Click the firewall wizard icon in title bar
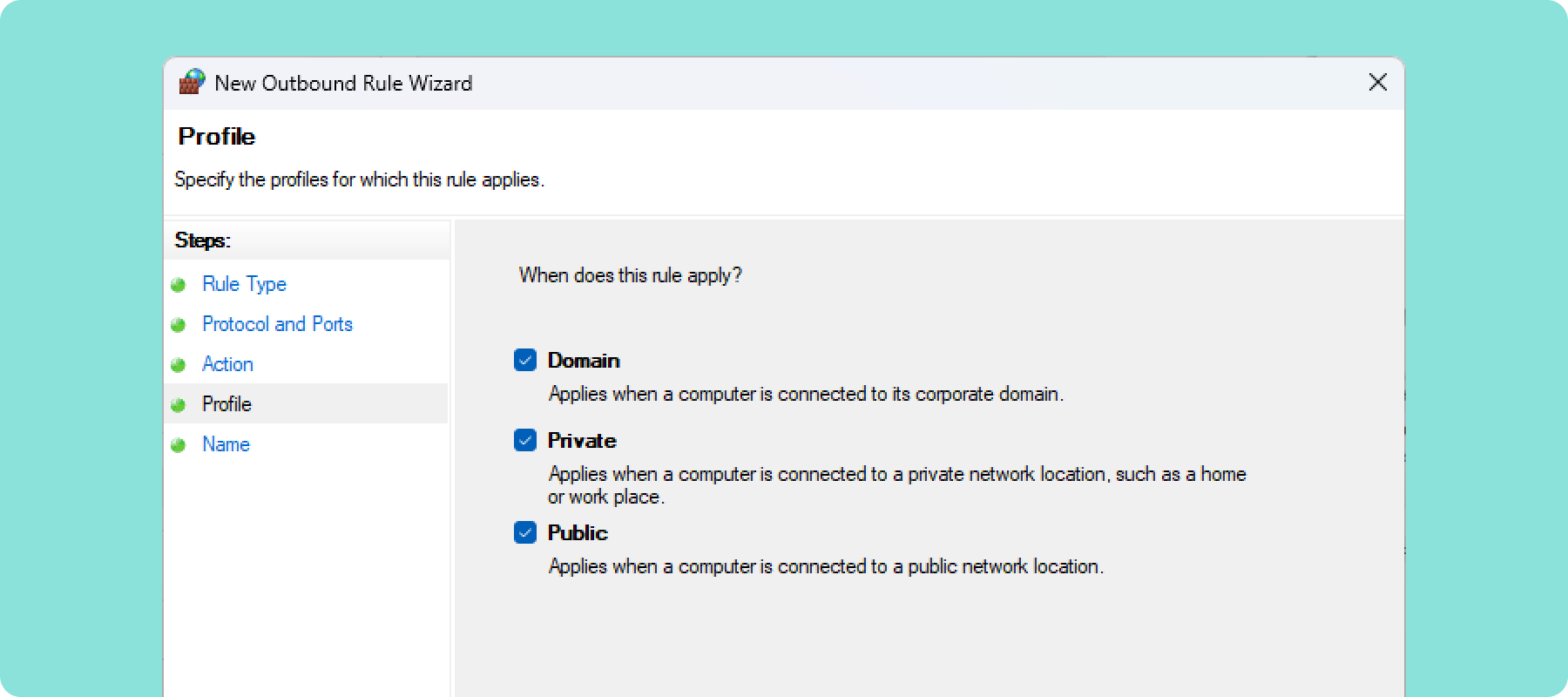The width and height of the screenshot is (1568, 697). click(x=192, y=83)
